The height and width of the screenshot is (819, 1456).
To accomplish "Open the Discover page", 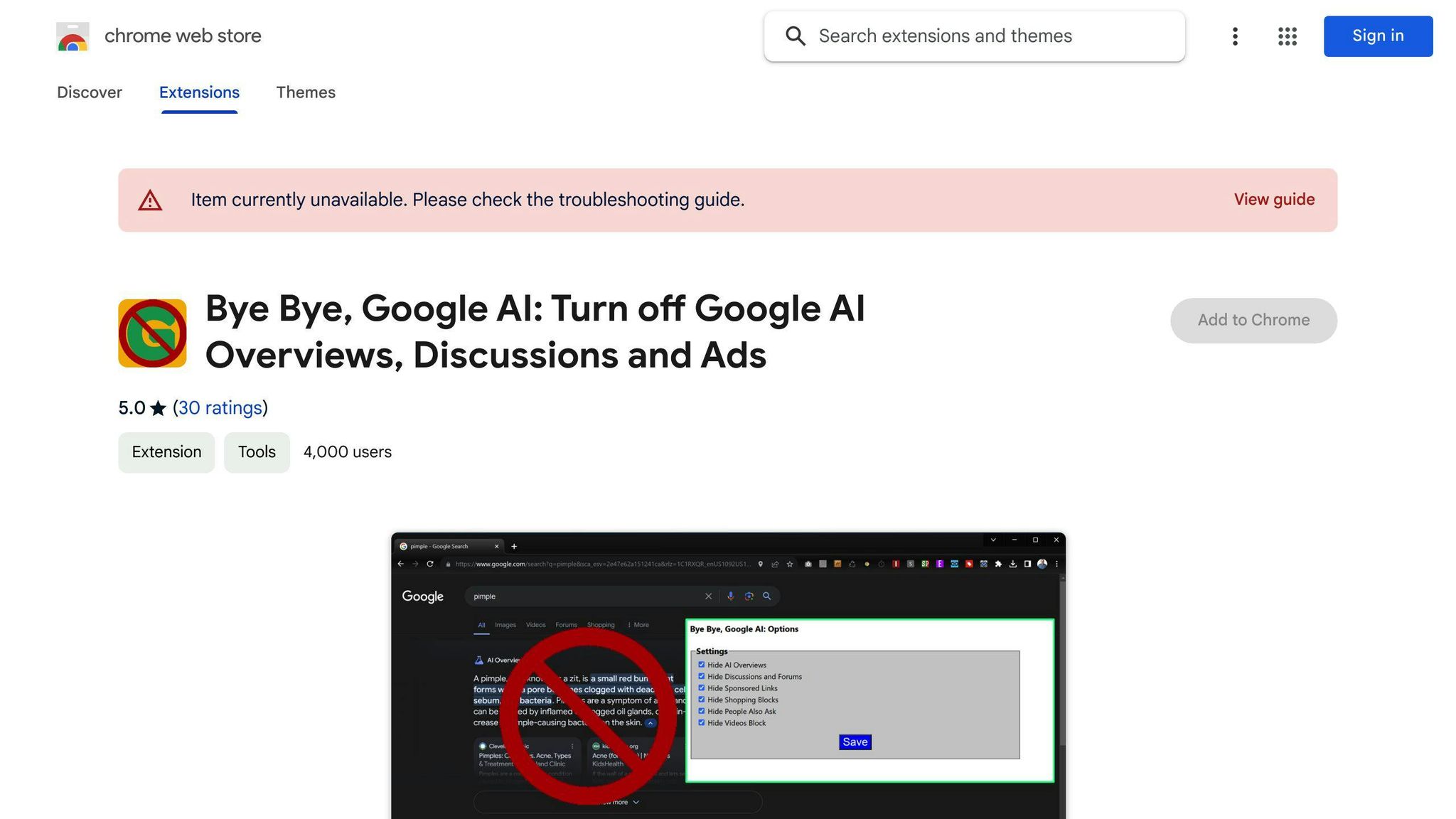I will pos(90,92).
